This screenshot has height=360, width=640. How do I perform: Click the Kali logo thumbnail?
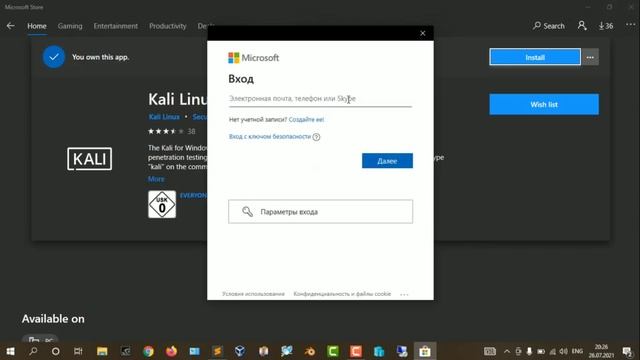pos(89,159)
